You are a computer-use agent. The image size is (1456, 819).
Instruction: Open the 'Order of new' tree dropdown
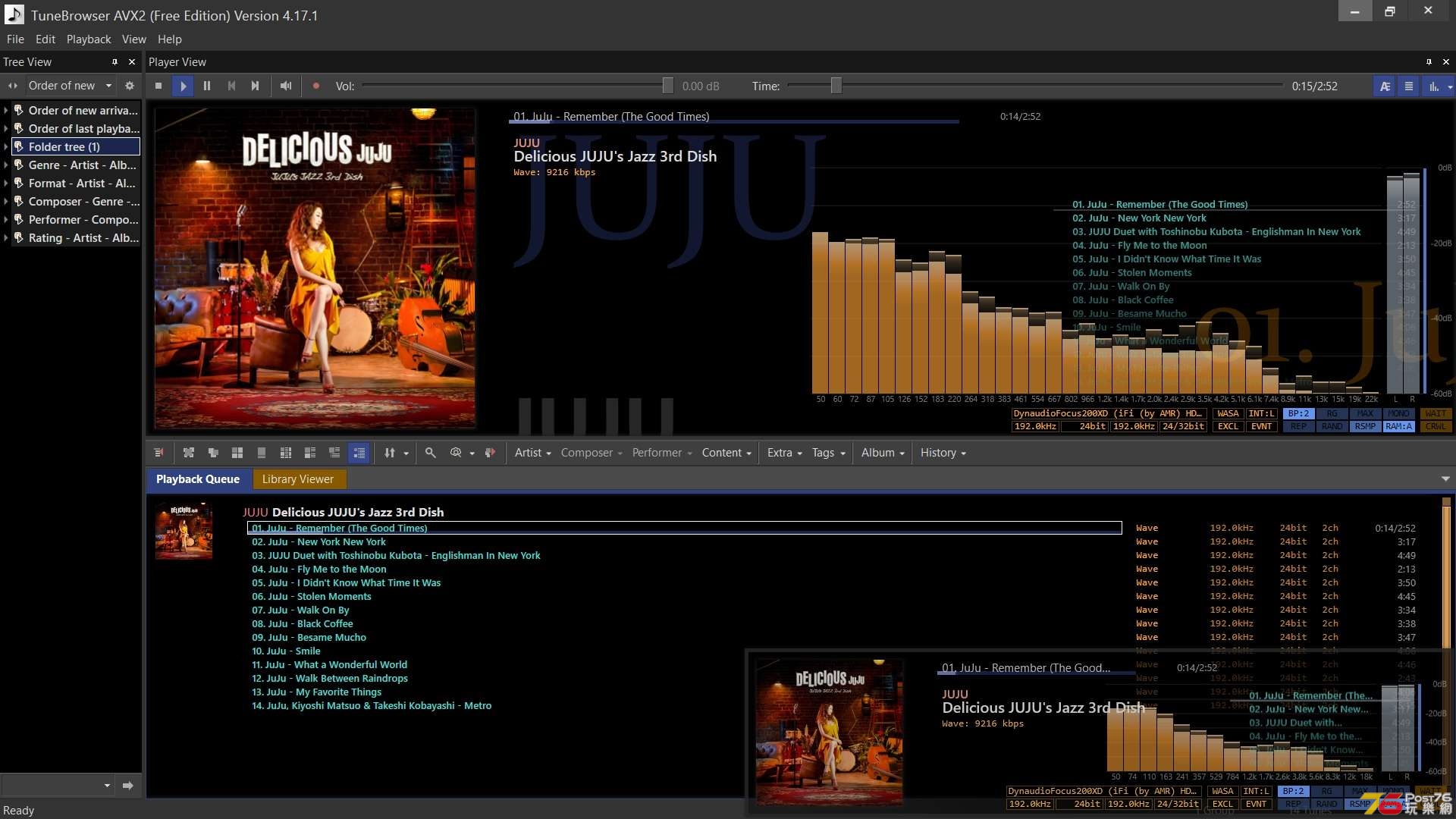(x=70, y=86)
